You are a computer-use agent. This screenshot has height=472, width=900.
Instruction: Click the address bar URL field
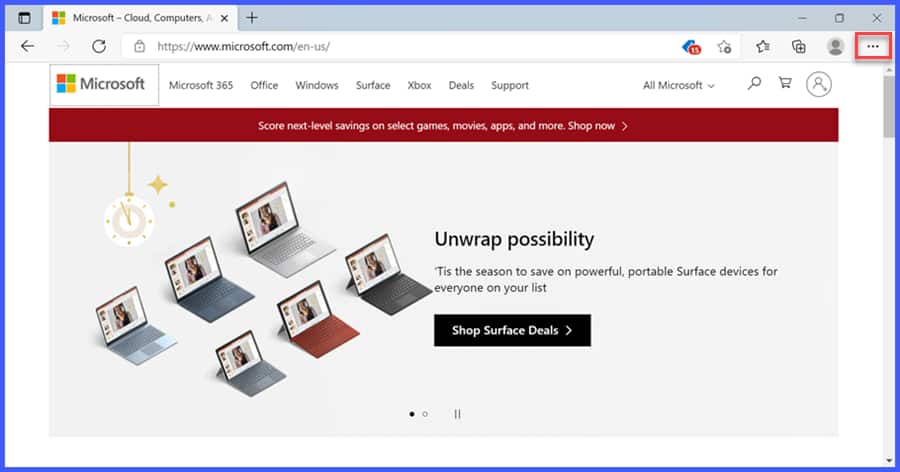[x=402, y=47]
